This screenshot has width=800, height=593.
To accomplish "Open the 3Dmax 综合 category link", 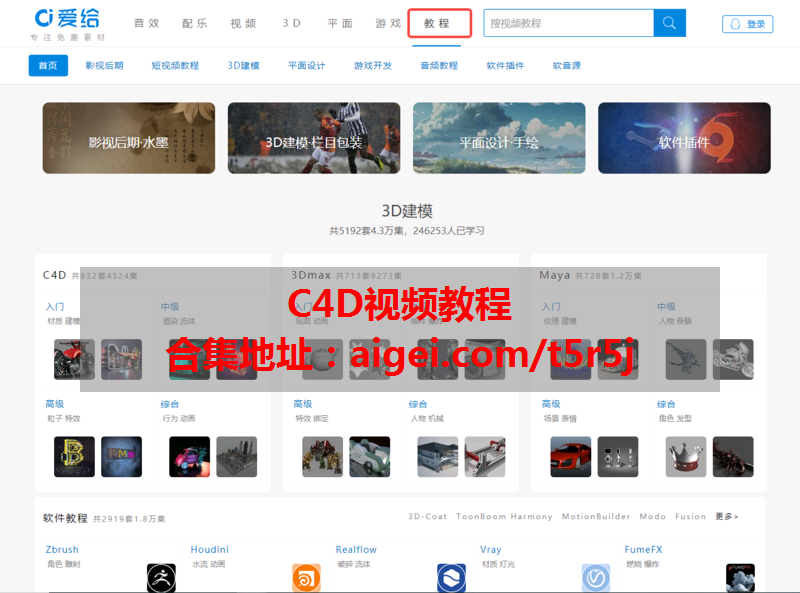I will pos(418,404).
